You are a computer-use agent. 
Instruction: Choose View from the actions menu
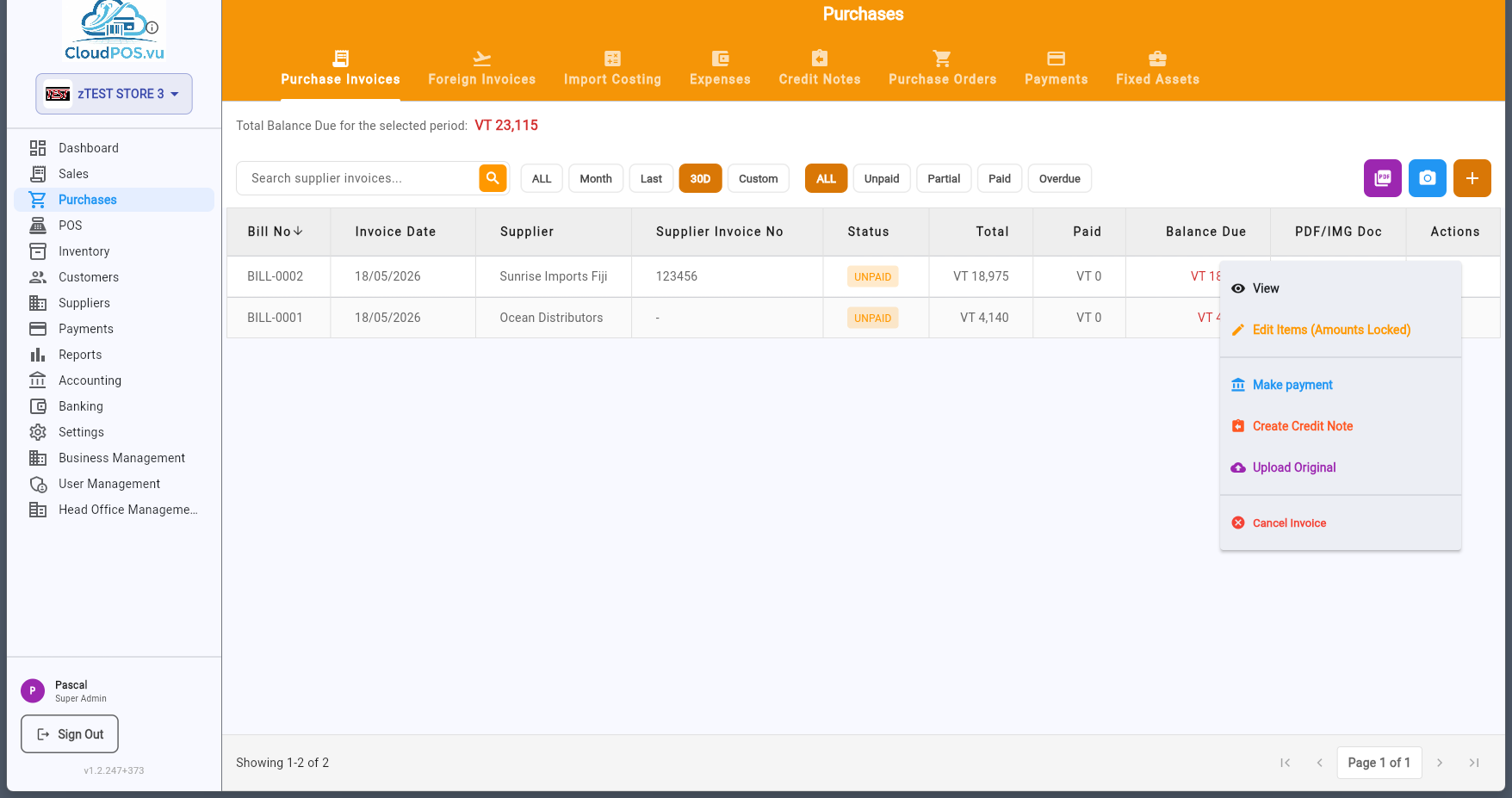[1341, 288]
